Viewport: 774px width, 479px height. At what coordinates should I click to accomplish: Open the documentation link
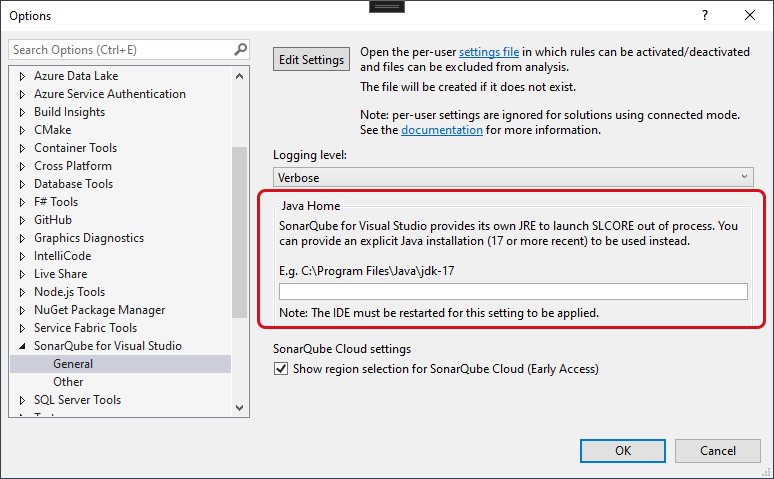coord(442,130)
